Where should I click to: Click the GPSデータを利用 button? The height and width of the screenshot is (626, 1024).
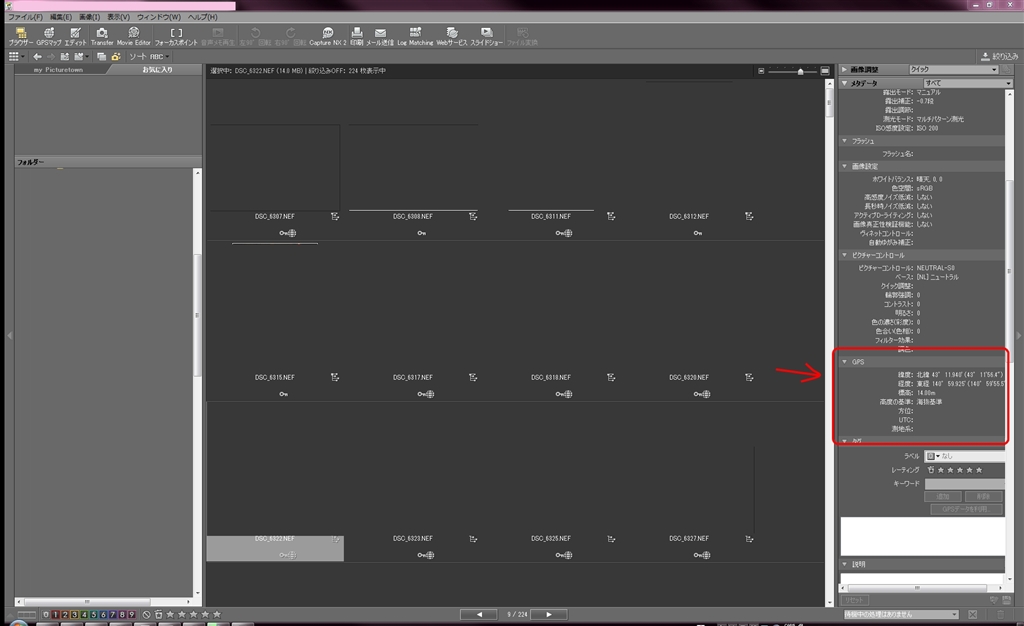coord(965,509)
